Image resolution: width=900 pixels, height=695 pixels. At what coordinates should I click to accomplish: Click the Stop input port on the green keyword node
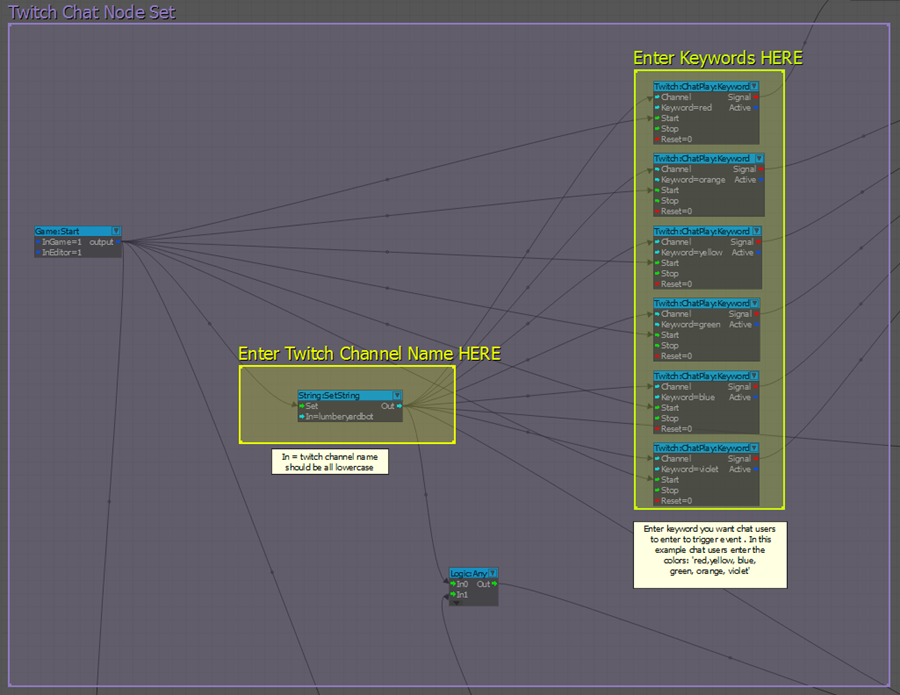click(x=657, y=345)
